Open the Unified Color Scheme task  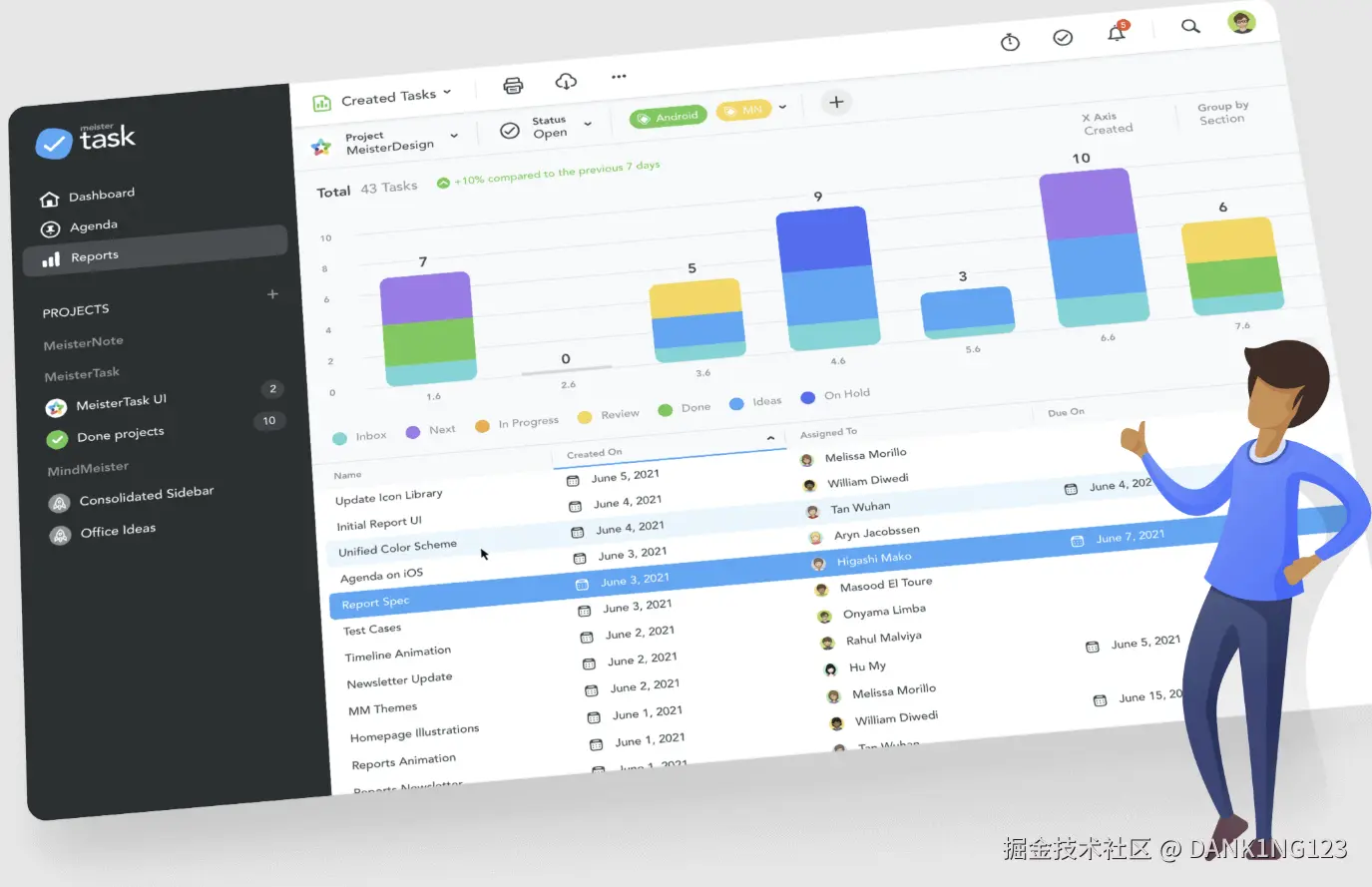tap(397, 548)
